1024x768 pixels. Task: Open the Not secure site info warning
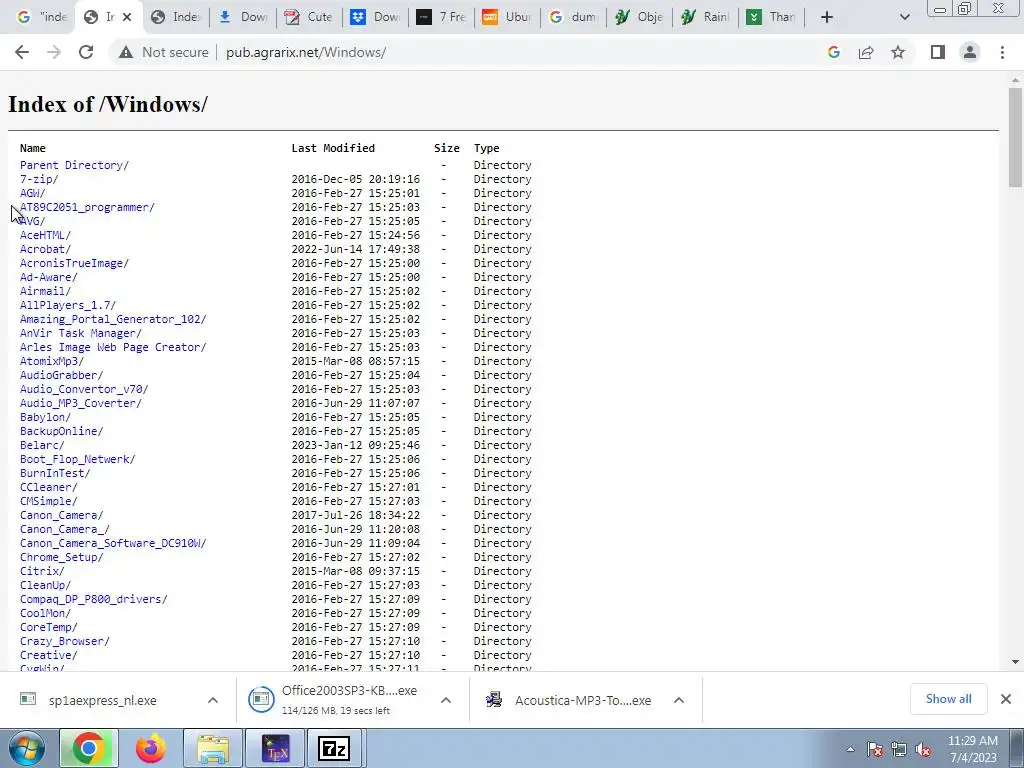click(163, 52)
